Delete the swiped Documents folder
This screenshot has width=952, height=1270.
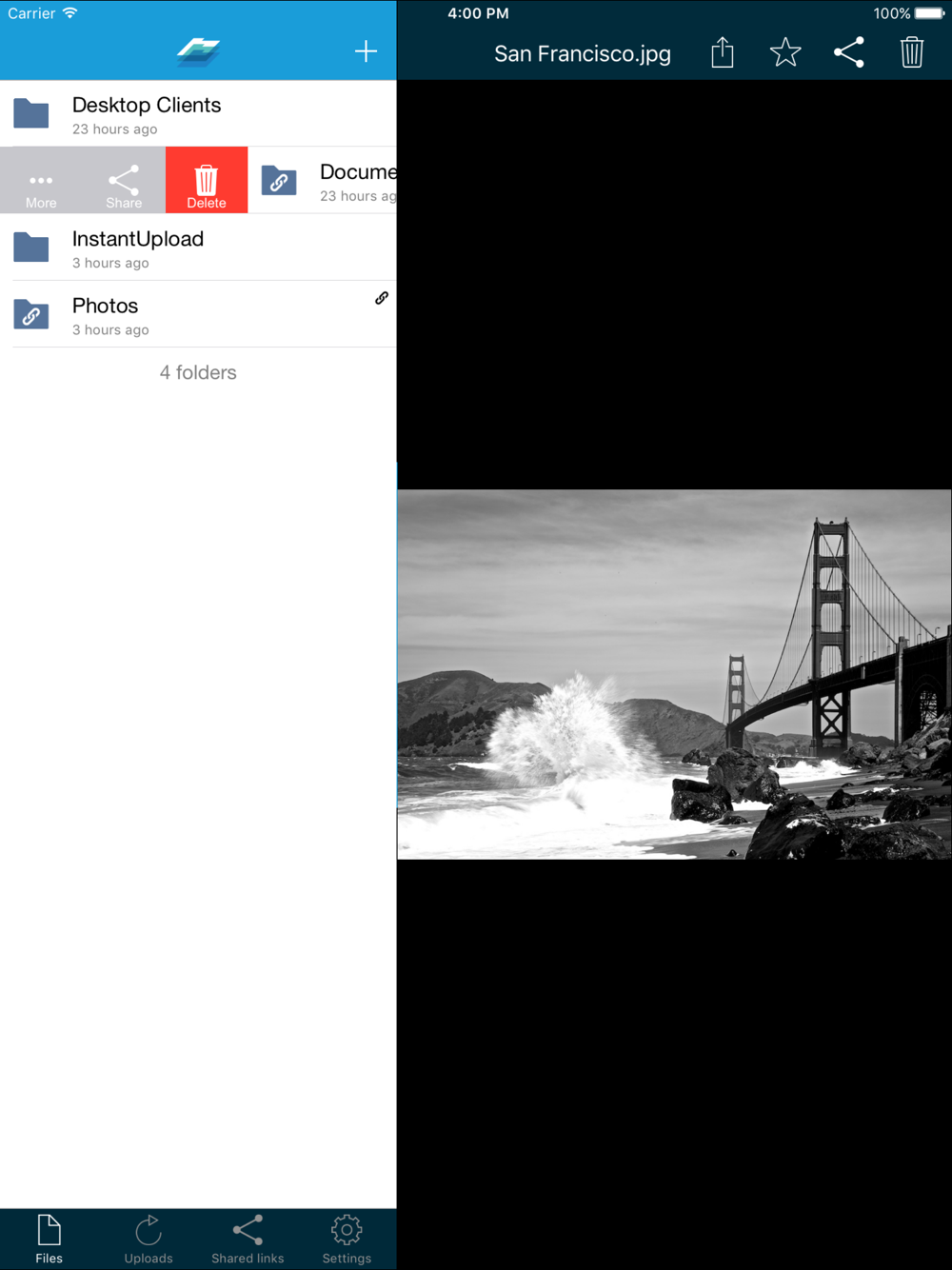207,180
